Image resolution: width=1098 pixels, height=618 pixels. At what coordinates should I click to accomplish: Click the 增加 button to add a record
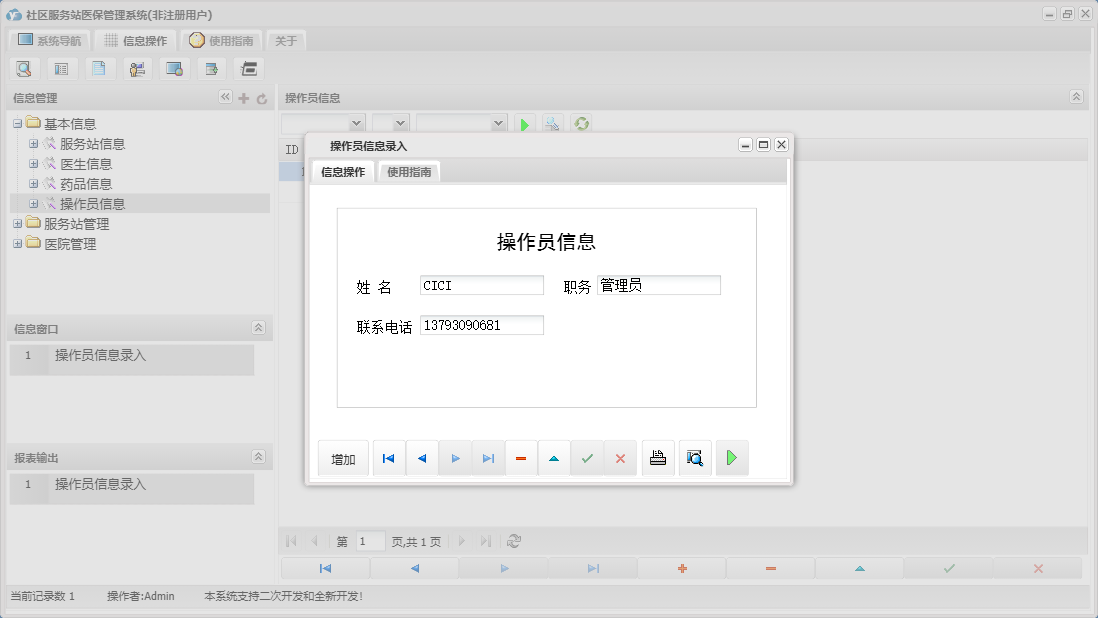point(343,457)
